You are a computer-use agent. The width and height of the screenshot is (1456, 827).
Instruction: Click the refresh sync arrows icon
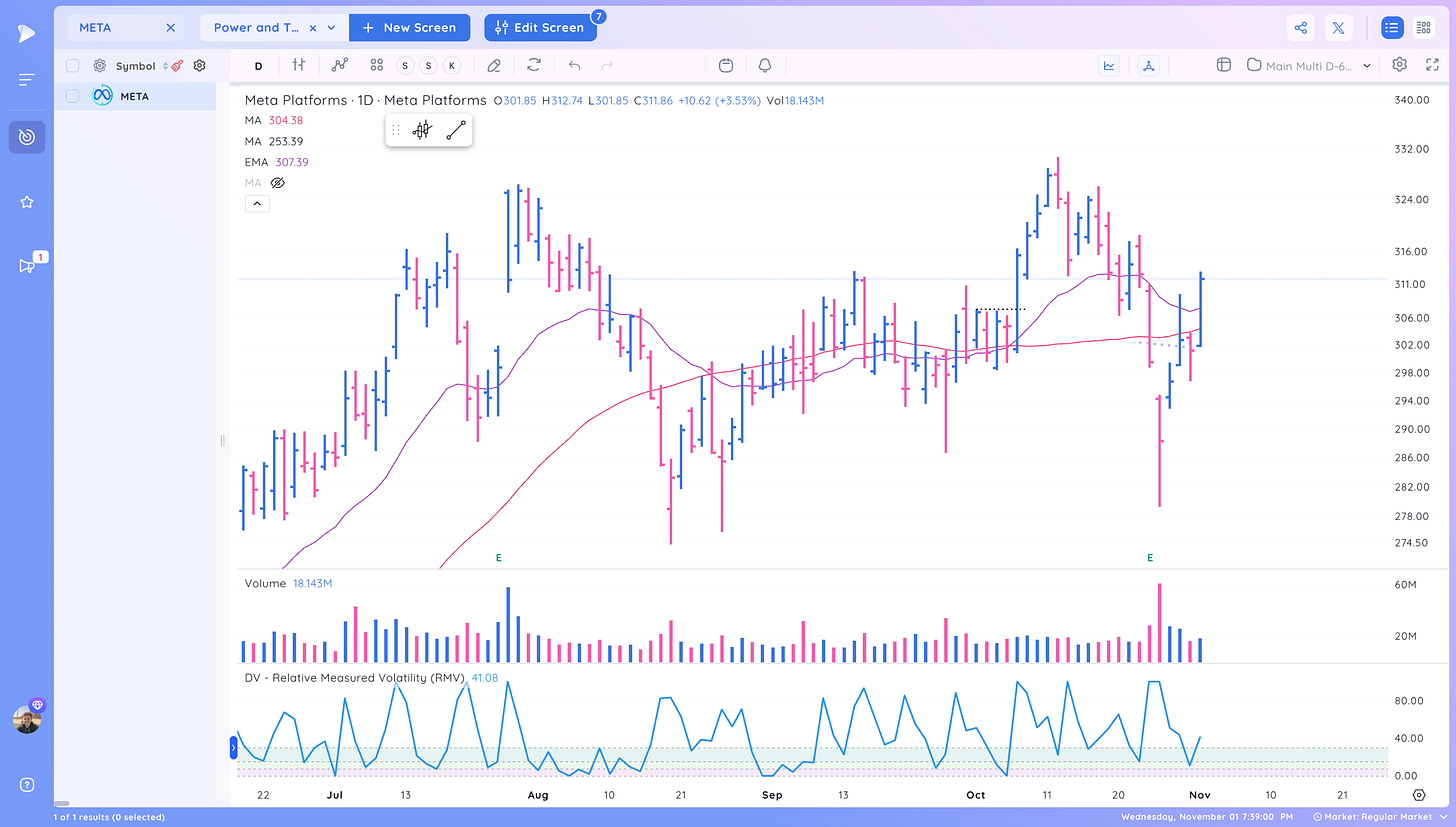pos(534,65)
